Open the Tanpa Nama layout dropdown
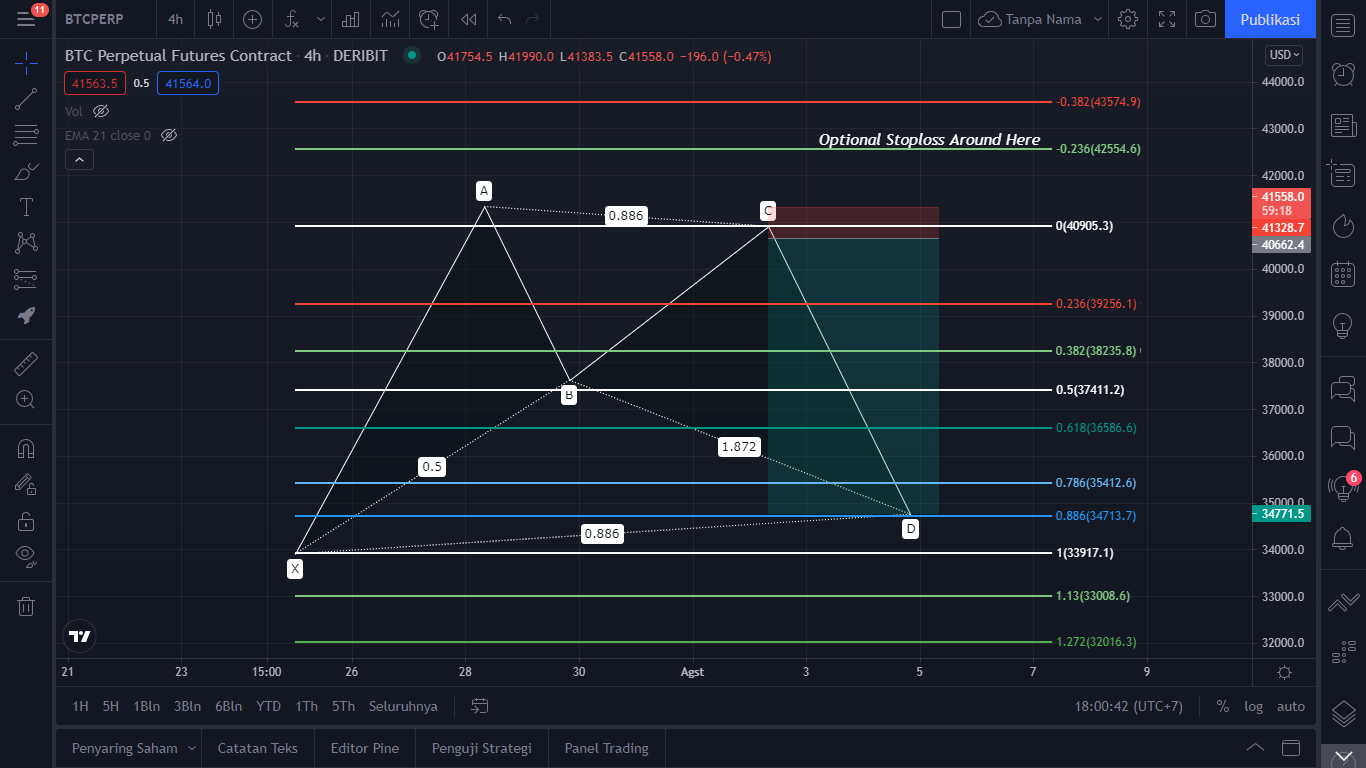1366x768 pixels. pyautogui.click(x=1041, y=19)
